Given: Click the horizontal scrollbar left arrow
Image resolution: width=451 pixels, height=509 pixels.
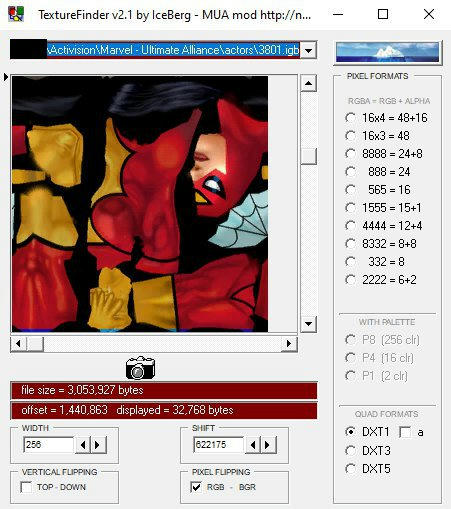Looking at the screenshot, I should point(18,344).
